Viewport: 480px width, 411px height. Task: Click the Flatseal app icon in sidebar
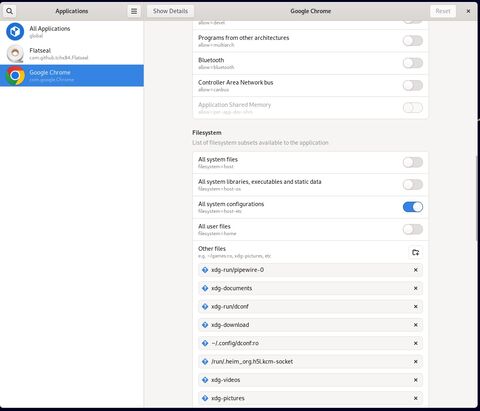15,54
